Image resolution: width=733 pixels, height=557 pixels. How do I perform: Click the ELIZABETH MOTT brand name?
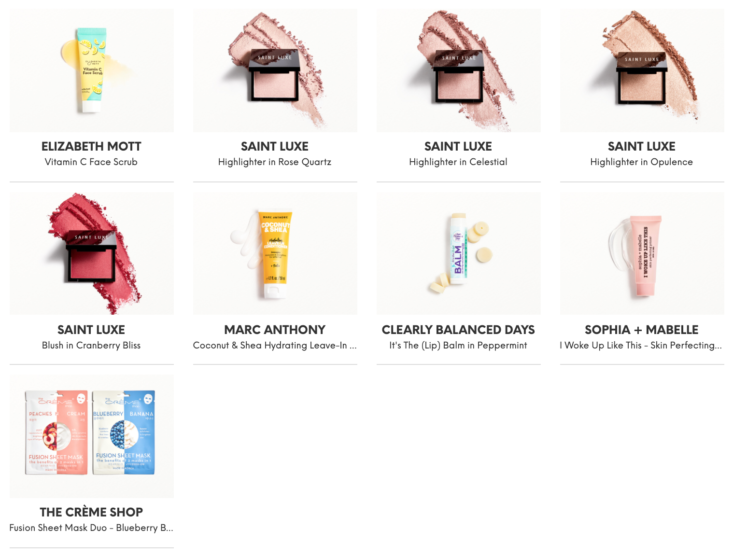tap(91, 146)
